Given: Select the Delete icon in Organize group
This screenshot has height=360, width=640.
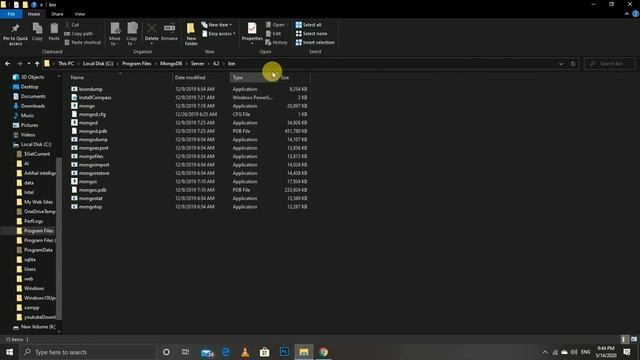Looking at the screenshot, I should click(151, 33).
